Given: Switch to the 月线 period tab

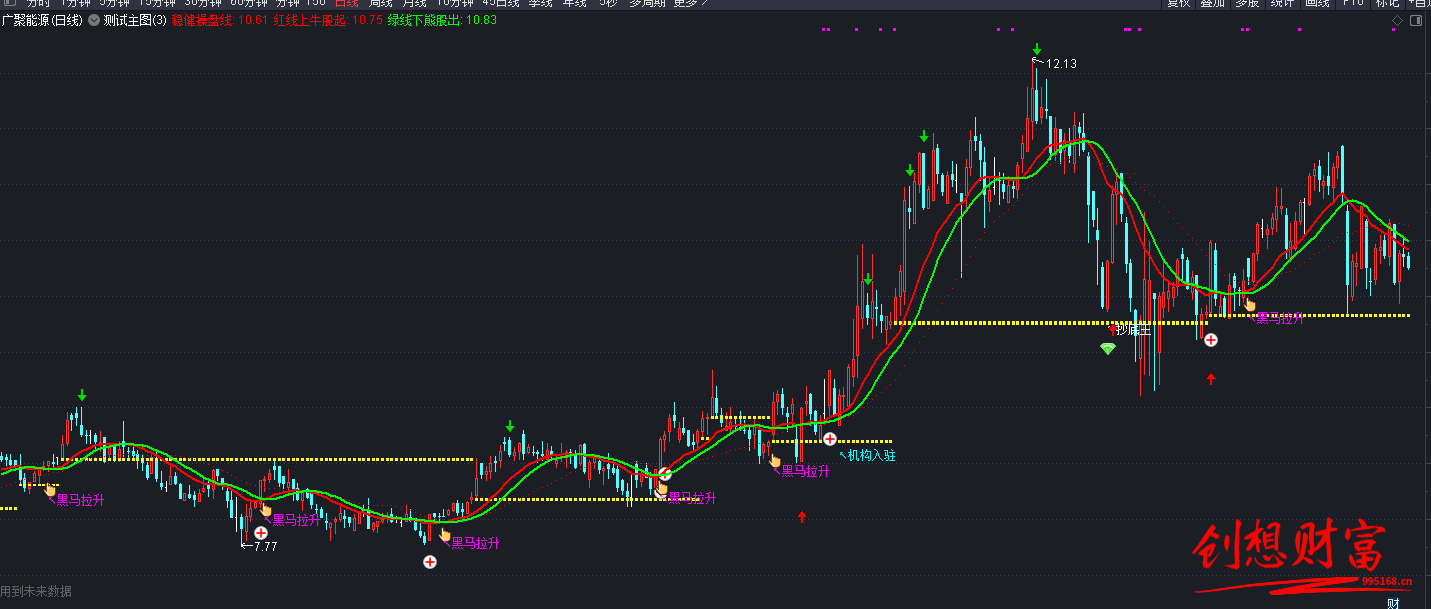Looking at the screenshot, I should pos(414,4).
